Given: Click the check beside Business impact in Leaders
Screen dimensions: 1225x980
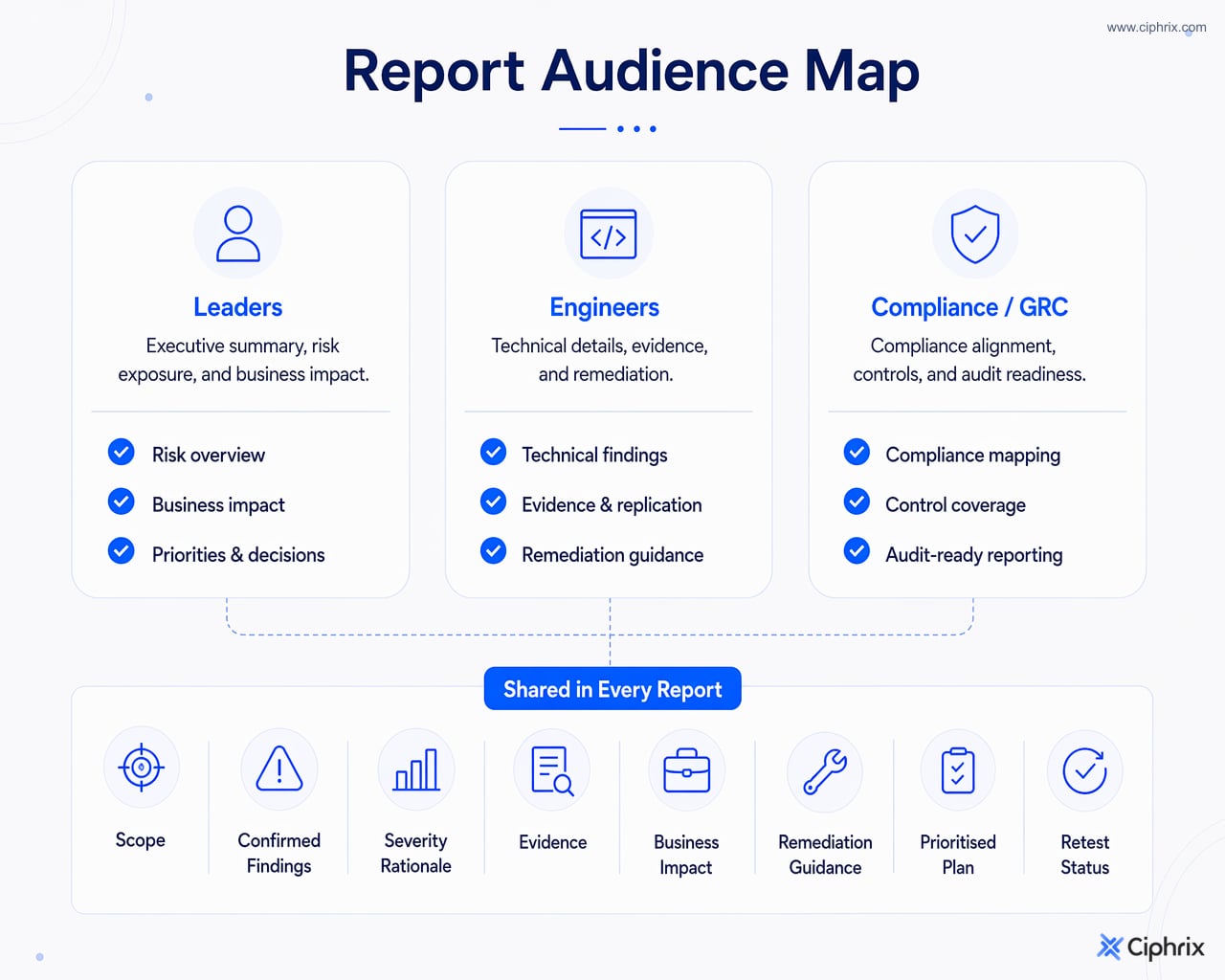Looking at the screenshot, I should tap(122, 501).
